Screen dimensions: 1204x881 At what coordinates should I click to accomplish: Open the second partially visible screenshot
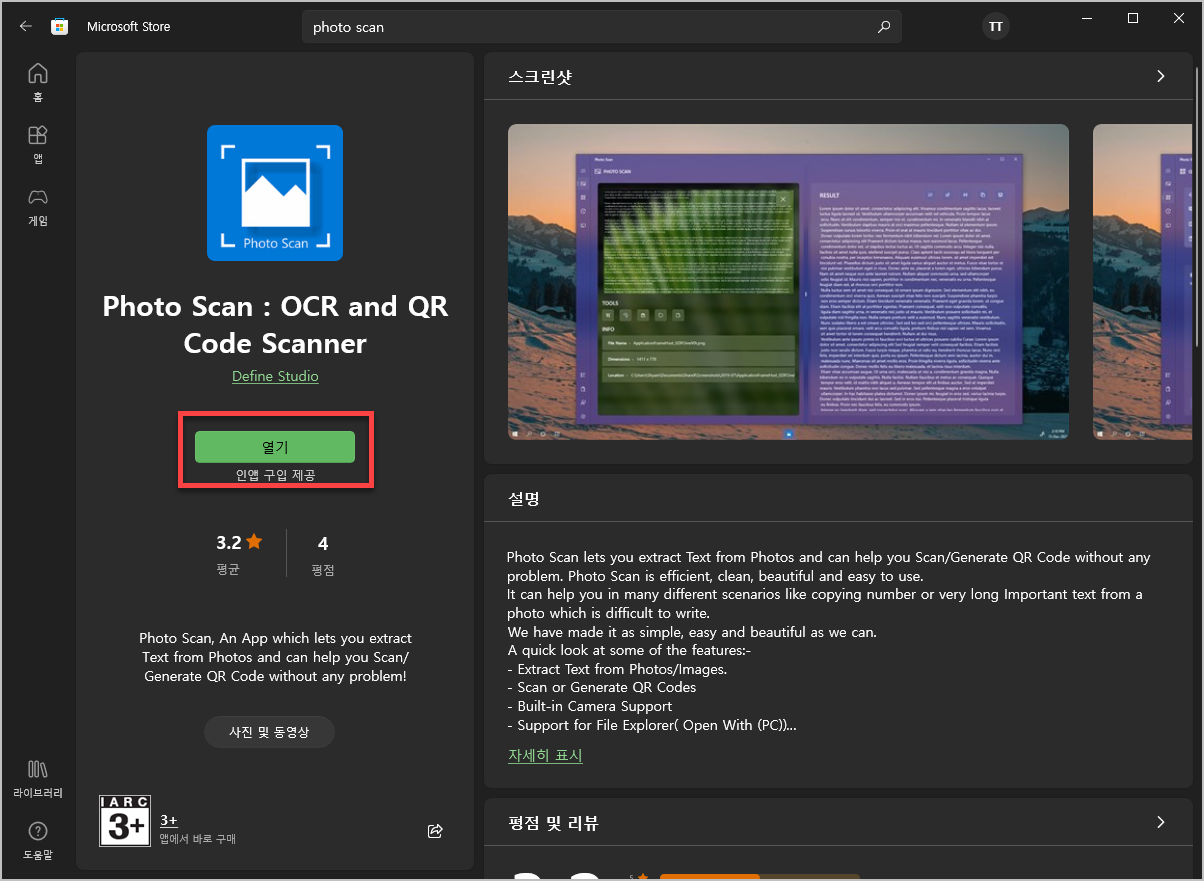(x=1143, y=283)
